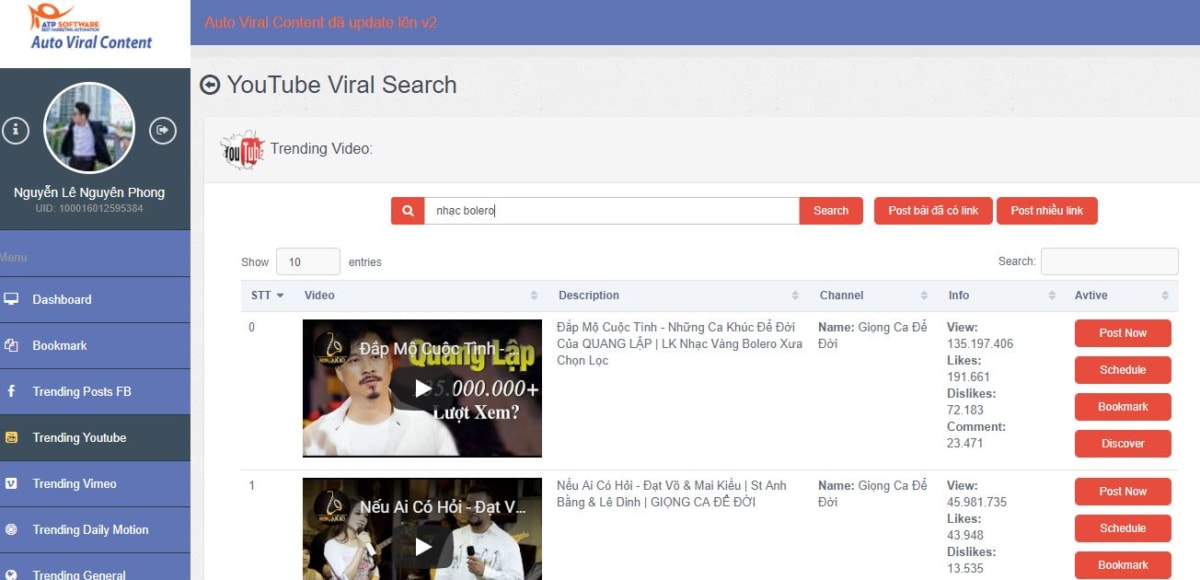The width and height of the screenshot is (1200, 580).
Task: Click the red magnifier search icon
Action: (x=407, y=211)
